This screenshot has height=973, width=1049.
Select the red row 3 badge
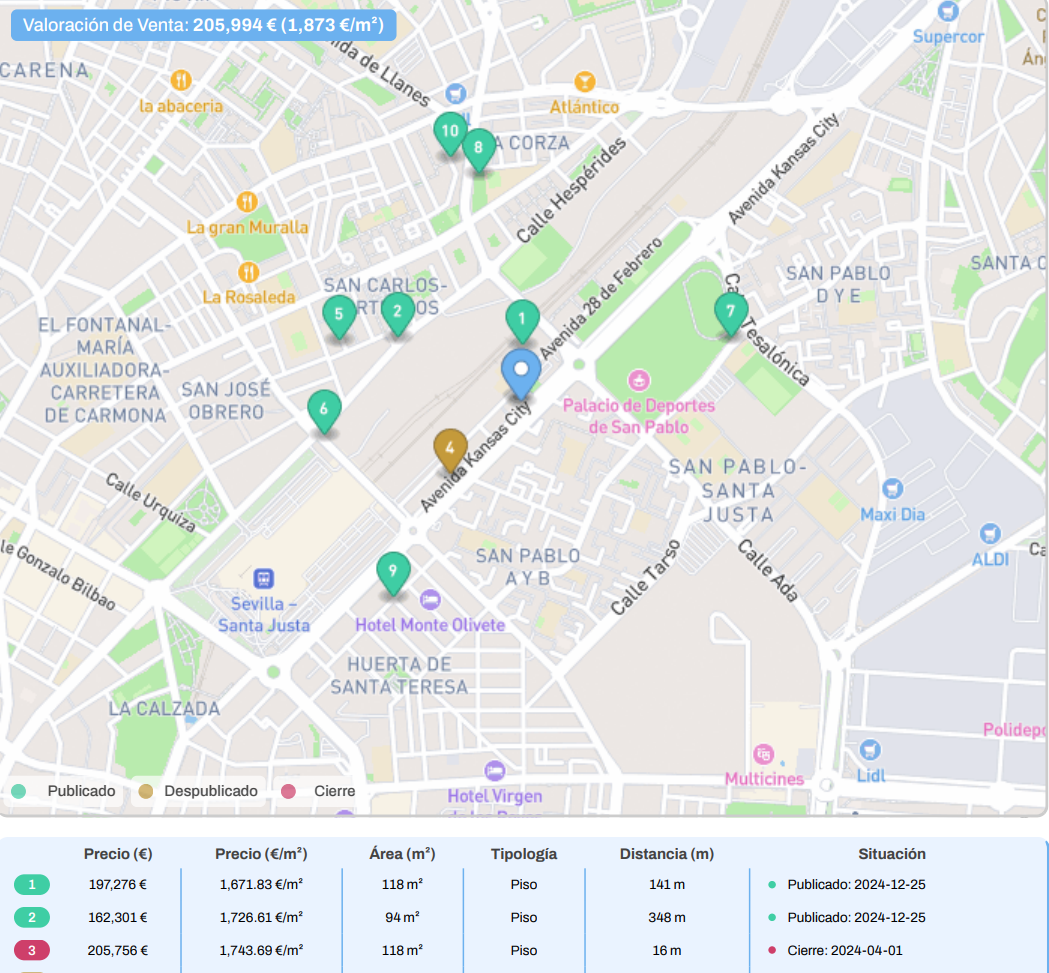[32, 951]
